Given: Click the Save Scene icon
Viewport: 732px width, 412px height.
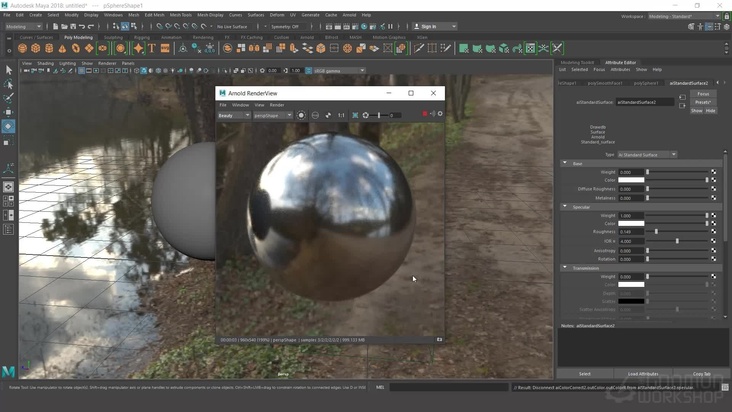Looking at the screenshot, I should click(73, 27).
